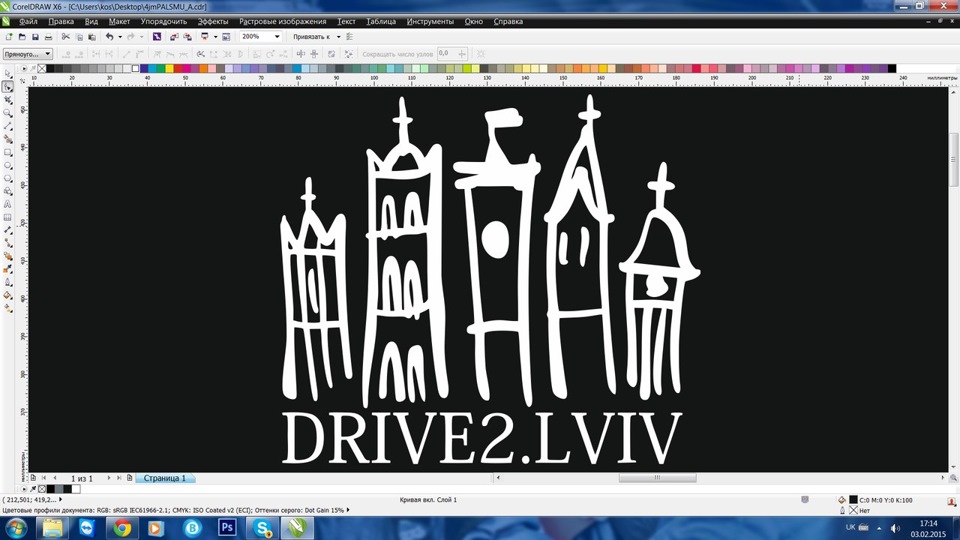
Task: Open the undo history dropdown arrow
Action: [119, 37]
